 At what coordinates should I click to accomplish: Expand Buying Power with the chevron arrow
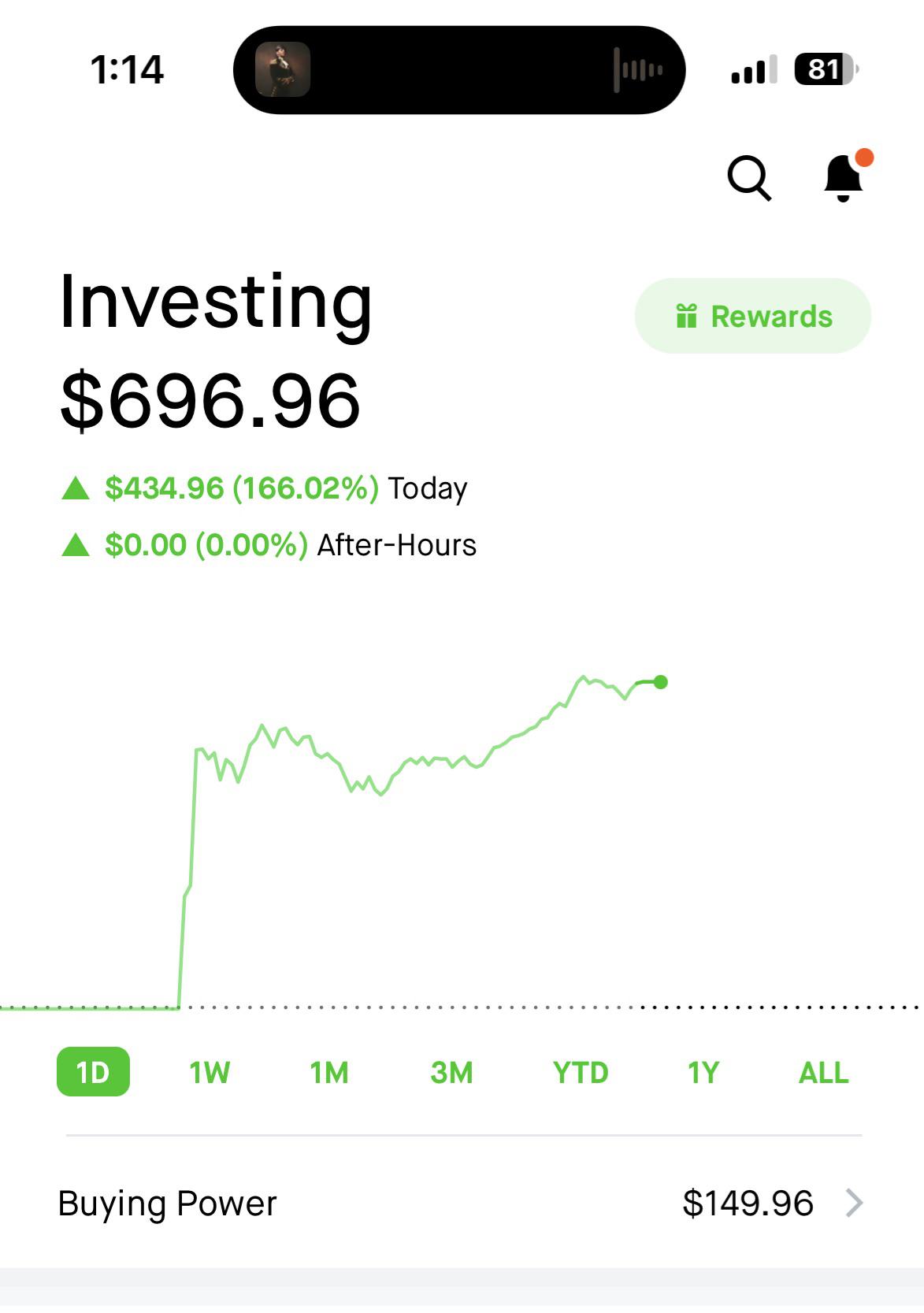[x=854, y=1203]
